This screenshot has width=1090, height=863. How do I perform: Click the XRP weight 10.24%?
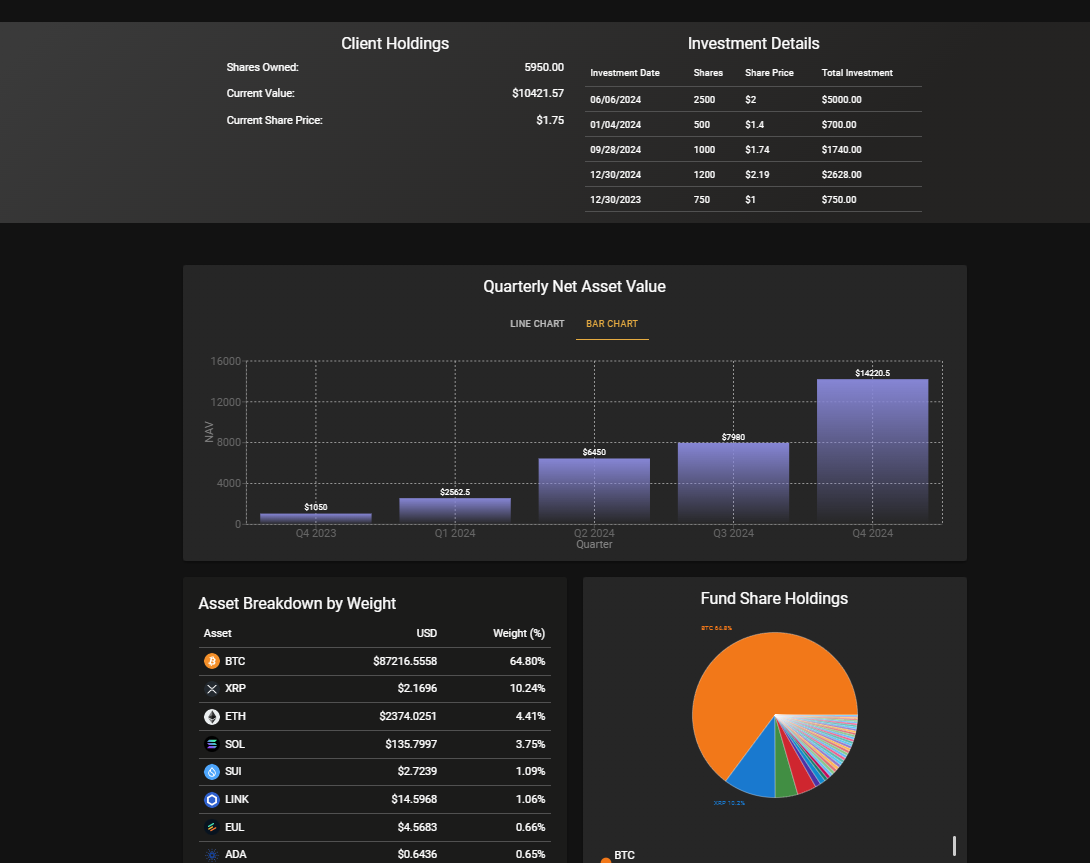pyautogui.click(x=528, y=688)
